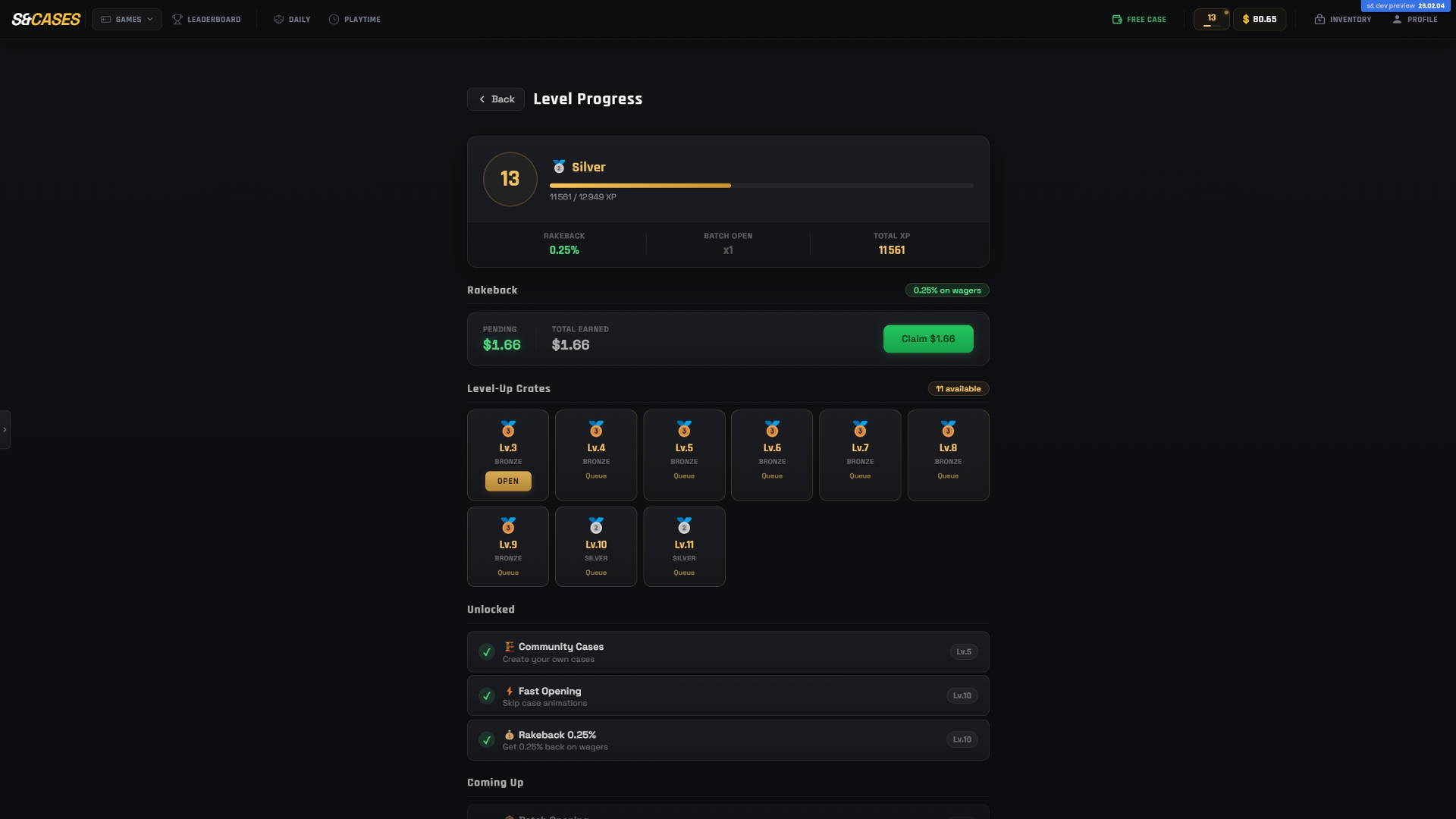Click the XP progress bar
1456x819 pixels.
click(x=761, y=185)
